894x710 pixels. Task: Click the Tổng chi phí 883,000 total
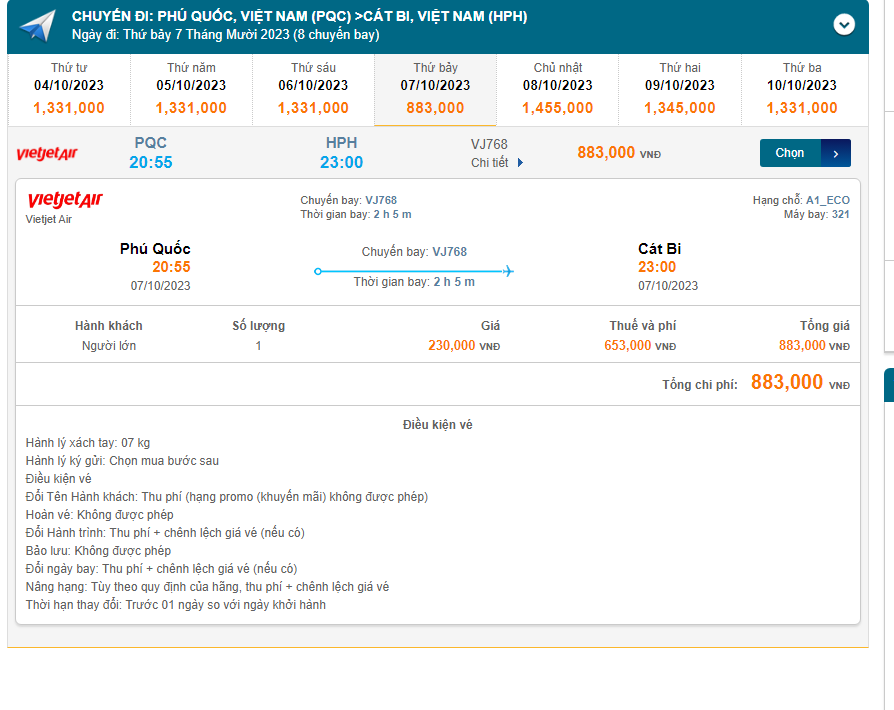click(787, 383)
